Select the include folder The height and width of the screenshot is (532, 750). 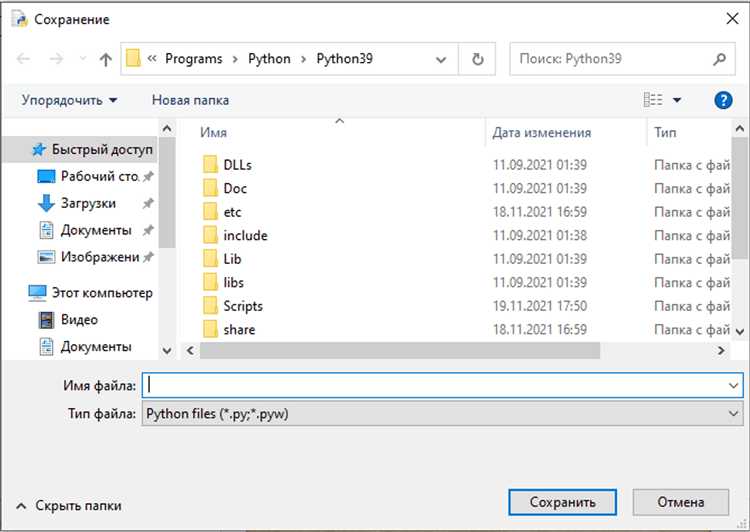[x=235, y=235]
